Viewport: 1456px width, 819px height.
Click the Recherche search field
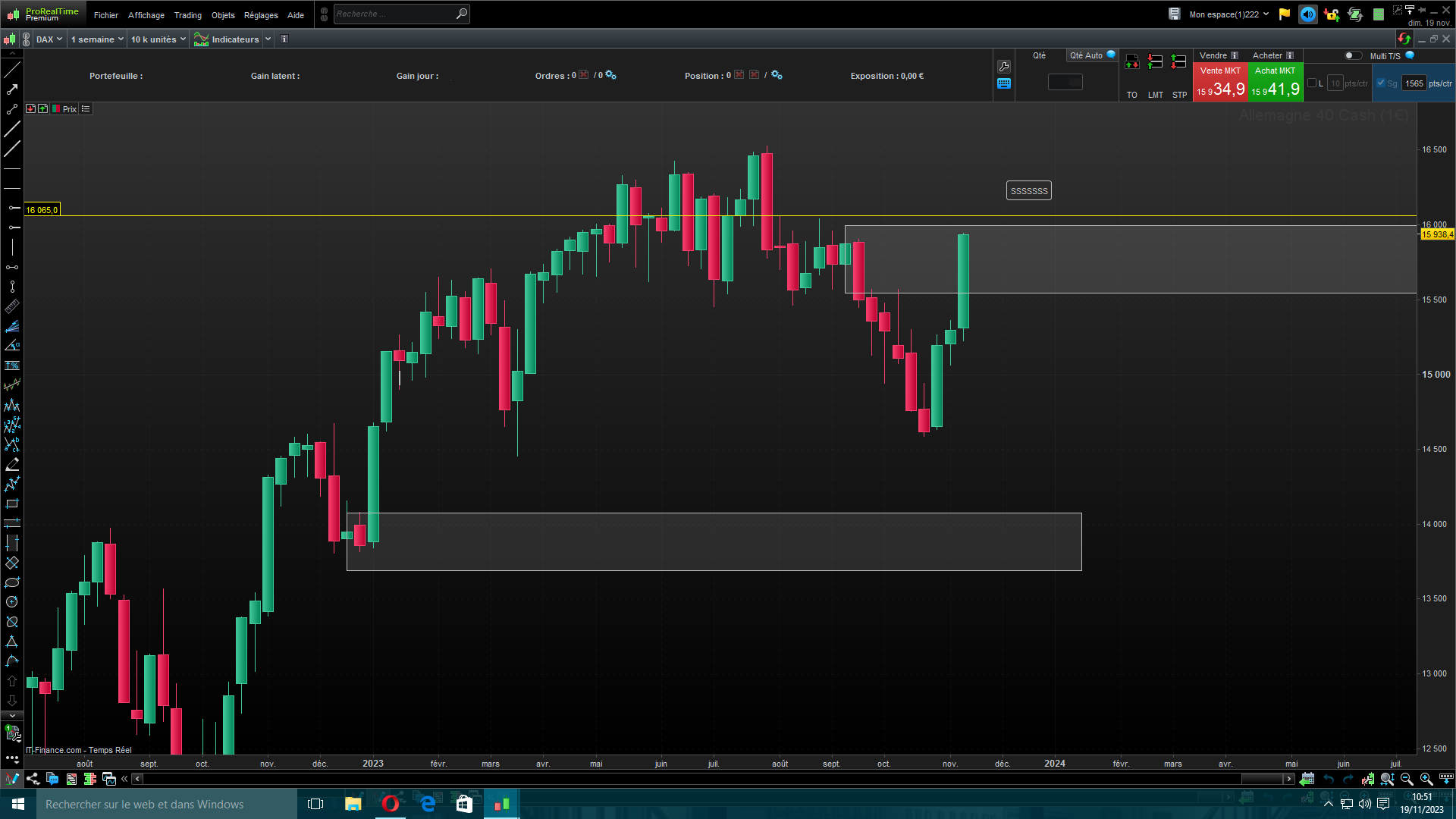tap(394, 14)
